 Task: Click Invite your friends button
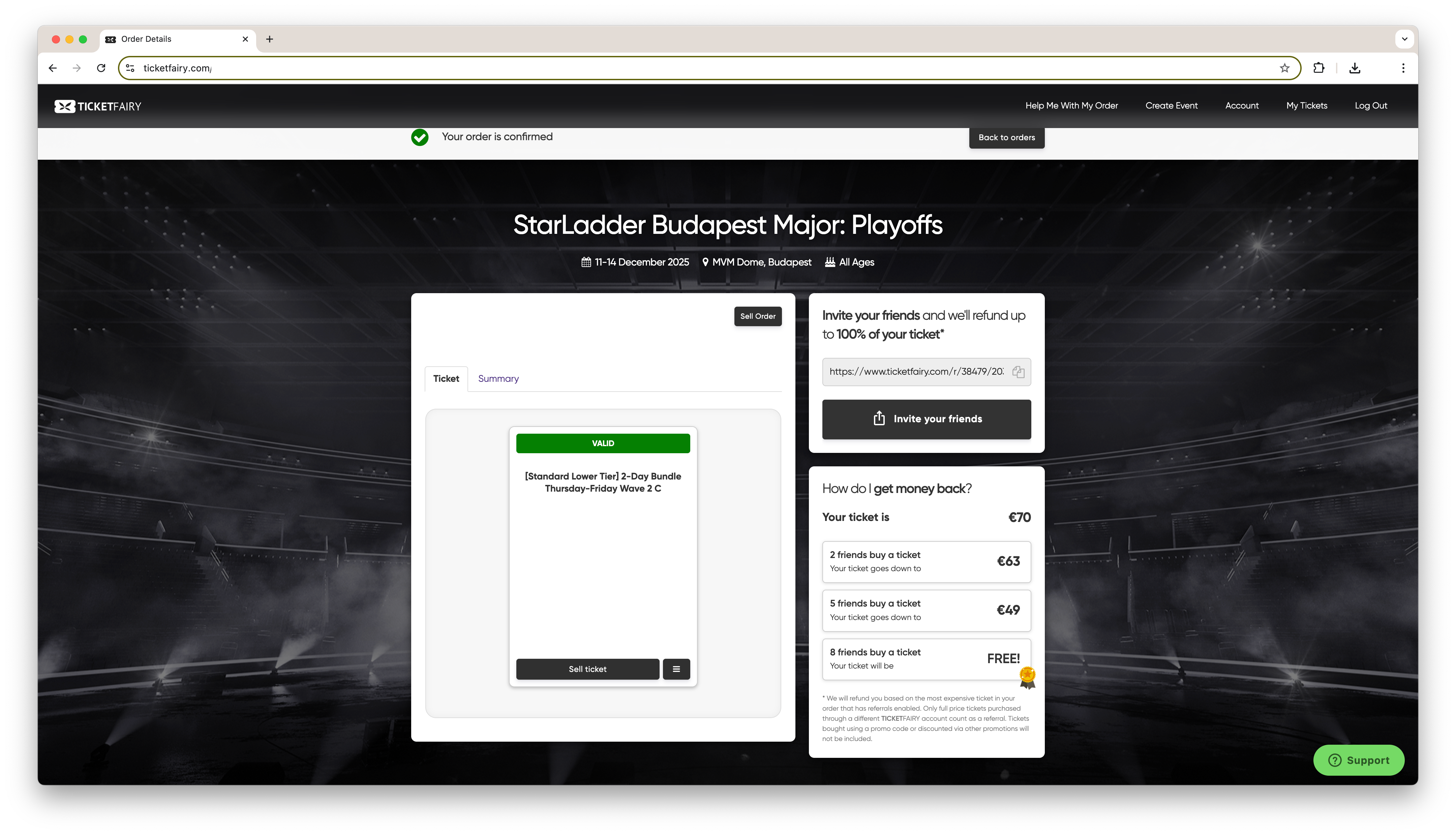point(926,419)
